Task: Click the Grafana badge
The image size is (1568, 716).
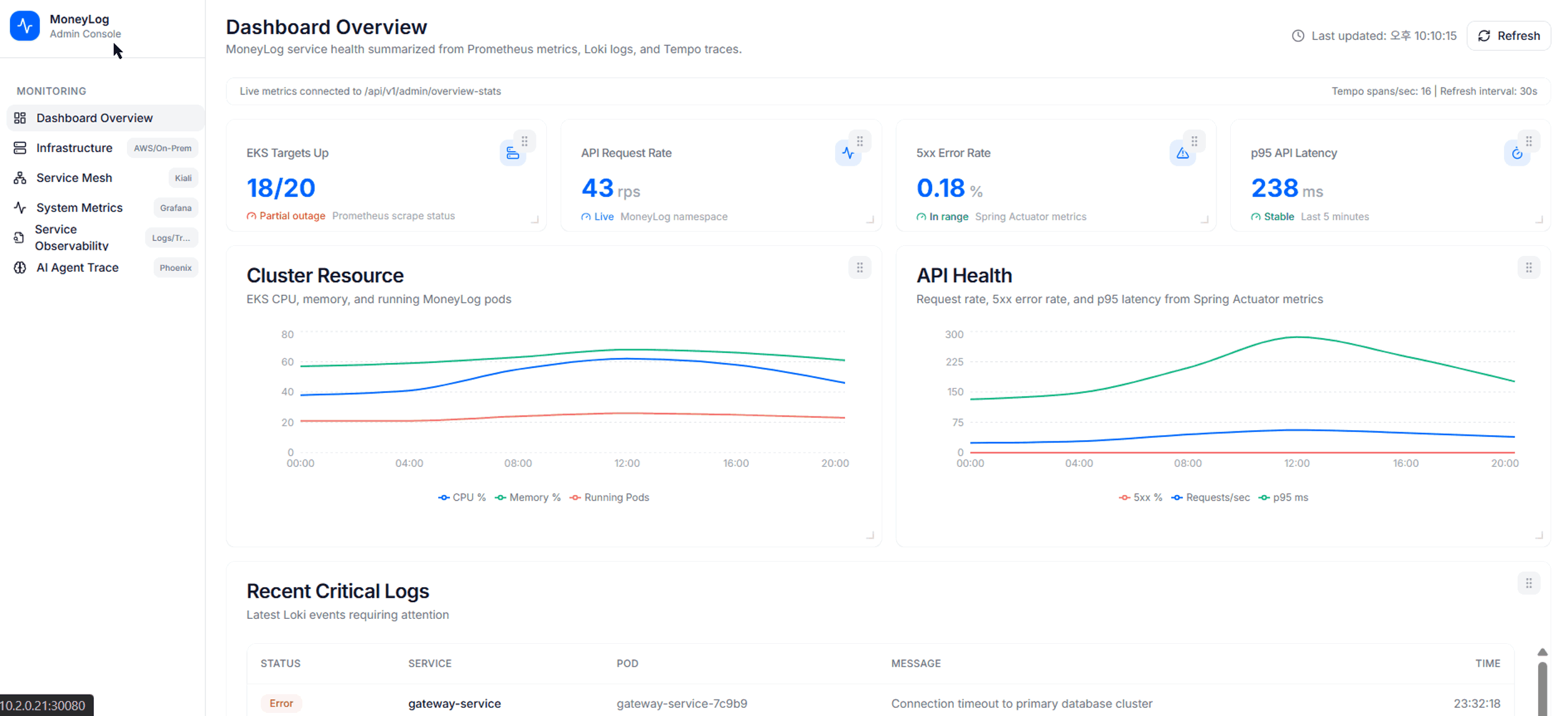Action: click(175, 208)
